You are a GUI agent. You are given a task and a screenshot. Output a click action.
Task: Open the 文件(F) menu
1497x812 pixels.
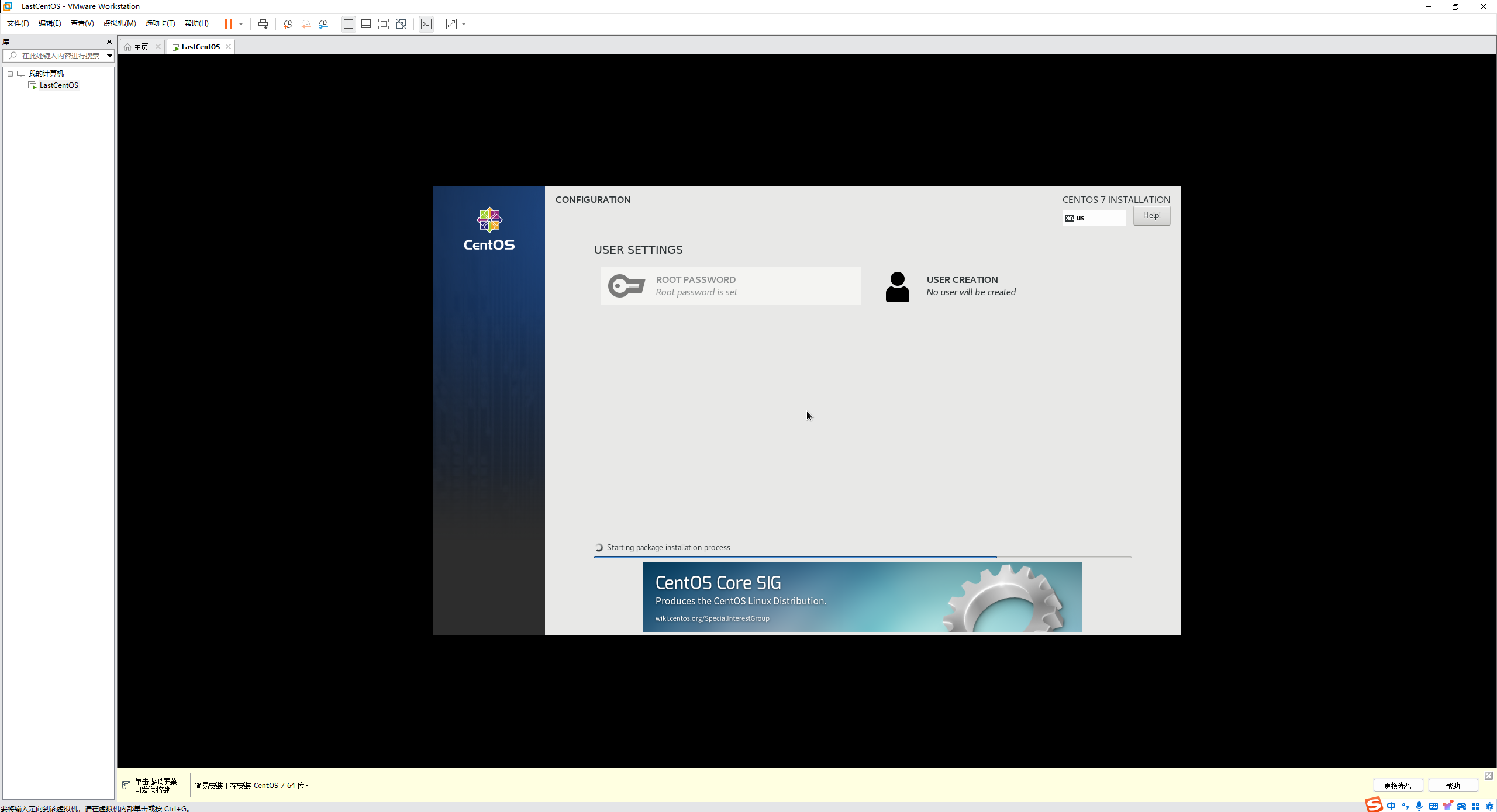pyautogui.click(x=18, y=23)
